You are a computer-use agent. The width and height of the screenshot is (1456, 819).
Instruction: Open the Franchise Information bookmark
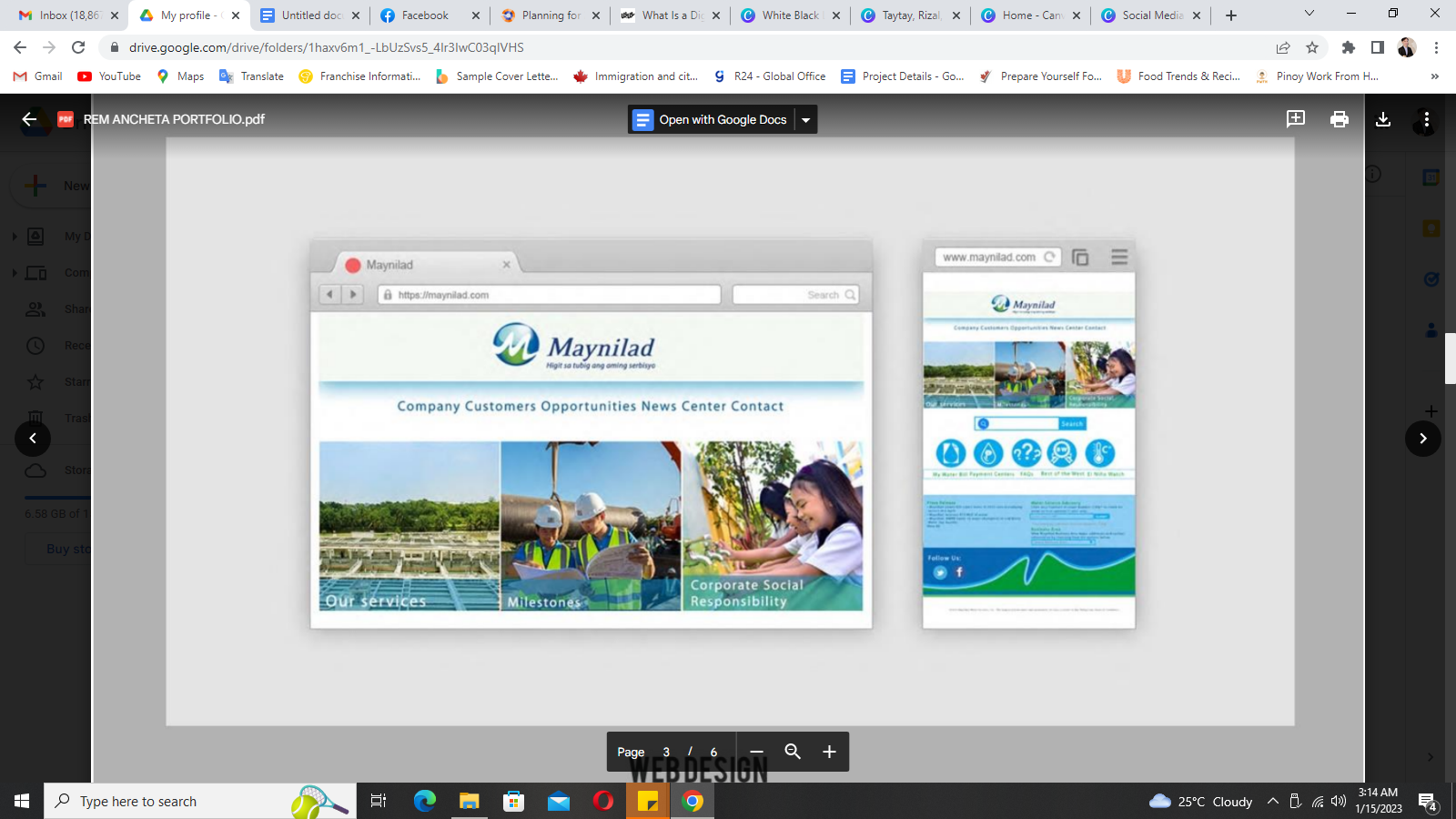[359, 76]
